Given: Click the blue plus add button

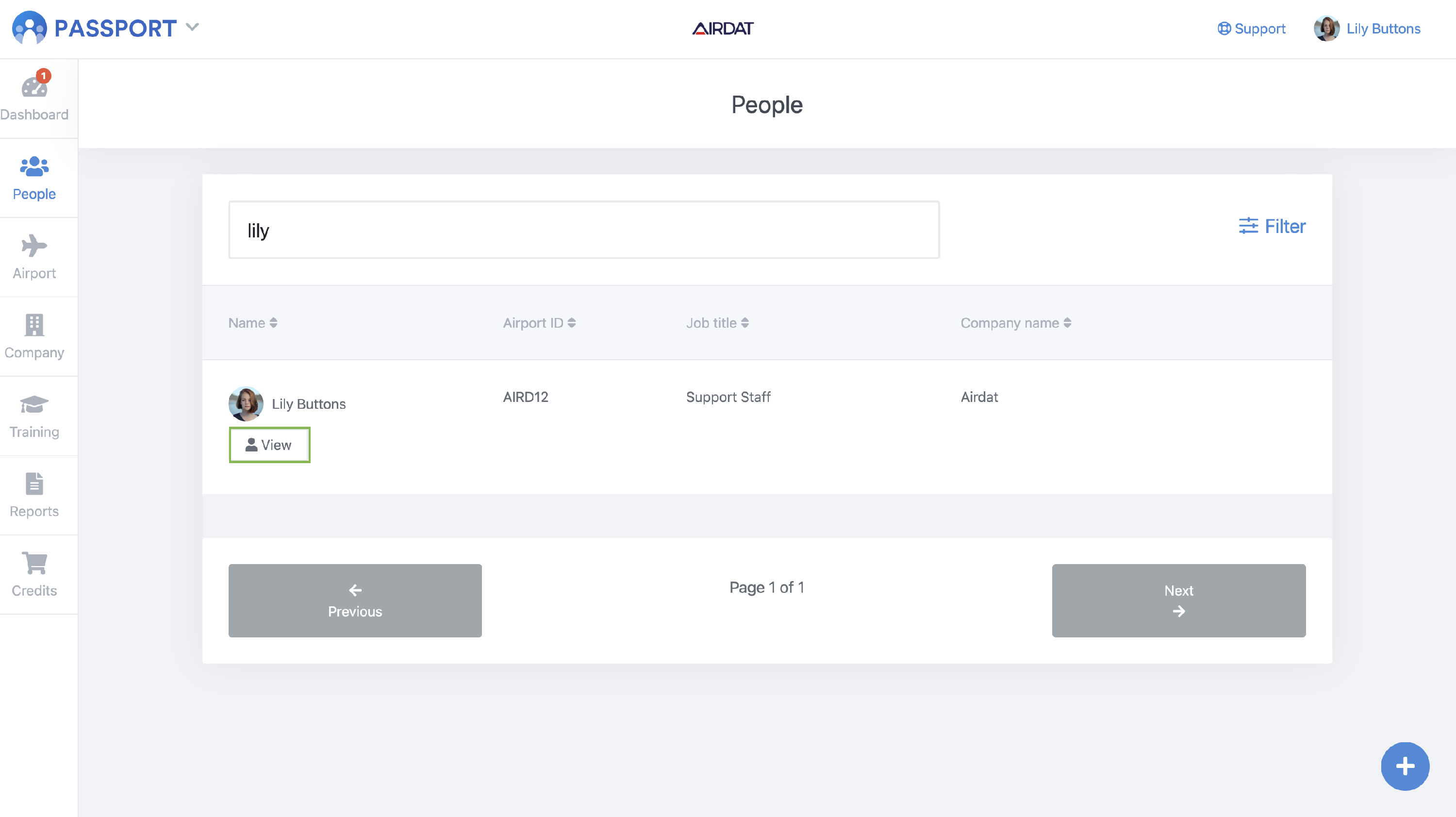Looking at the screenshot, I should [x=1405, y=767].
